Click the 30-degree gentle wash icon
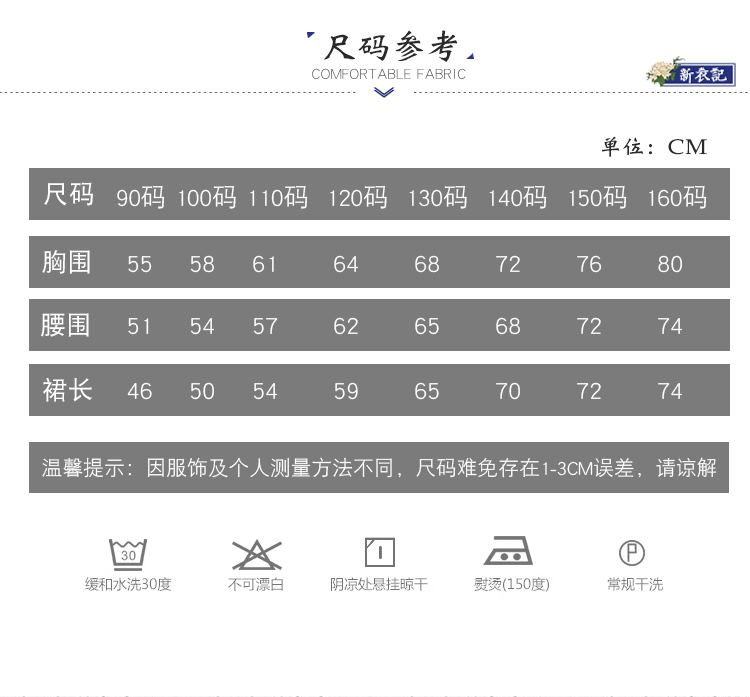This screenshot has width=750, height=697. point(128,553)
